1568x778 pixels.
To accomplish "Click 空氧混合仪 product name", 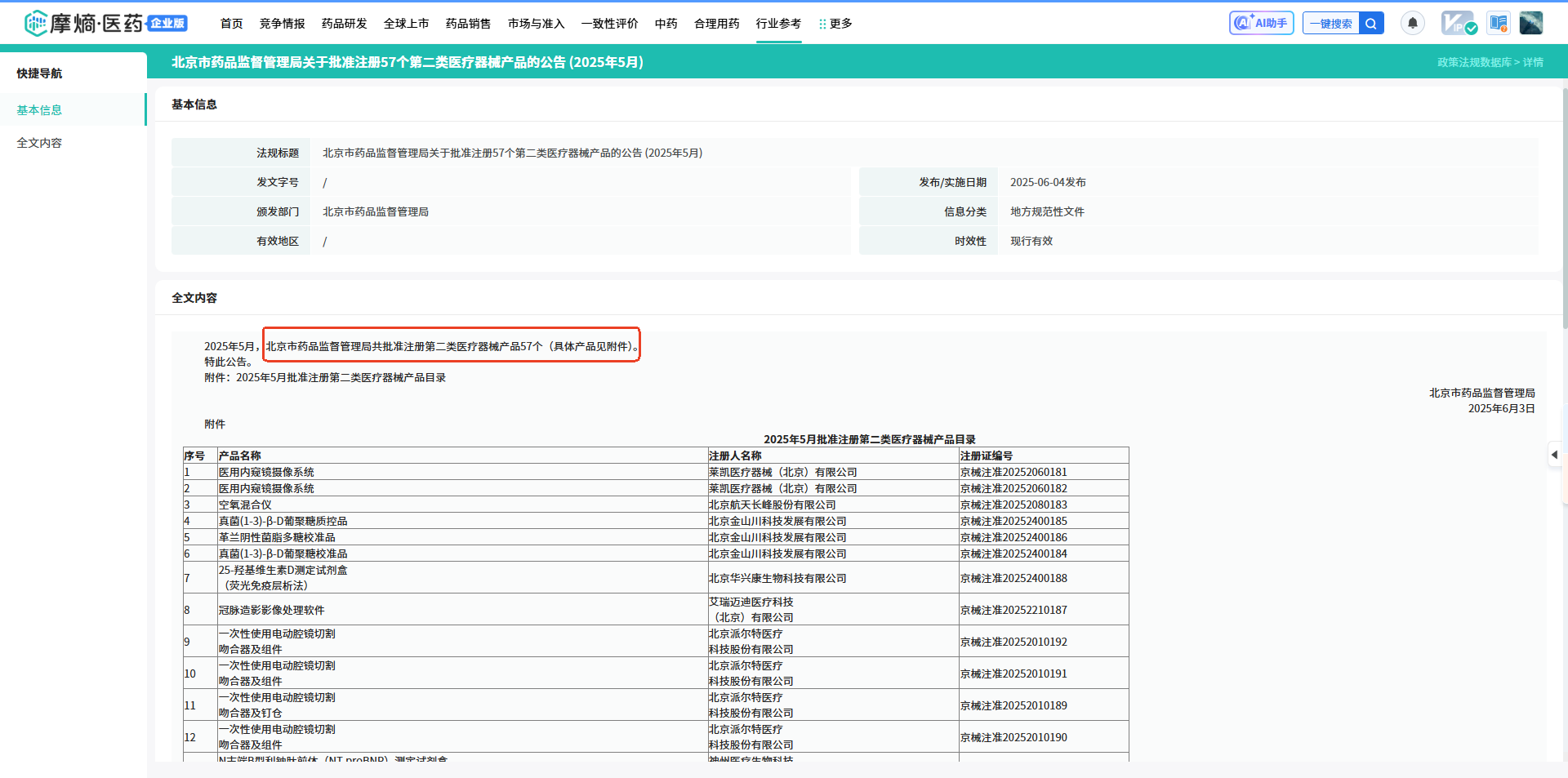I will point(245,505).
